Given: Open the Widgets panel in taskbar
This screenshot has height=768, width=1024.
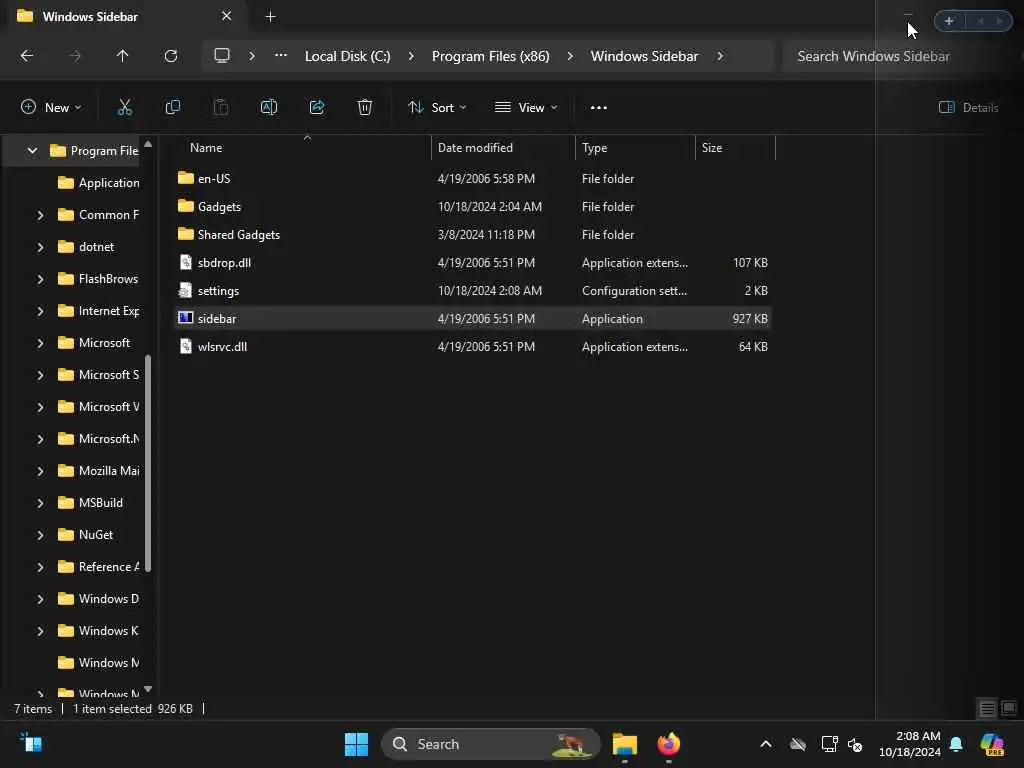Looking at the screenshot, I should (31, 743).
